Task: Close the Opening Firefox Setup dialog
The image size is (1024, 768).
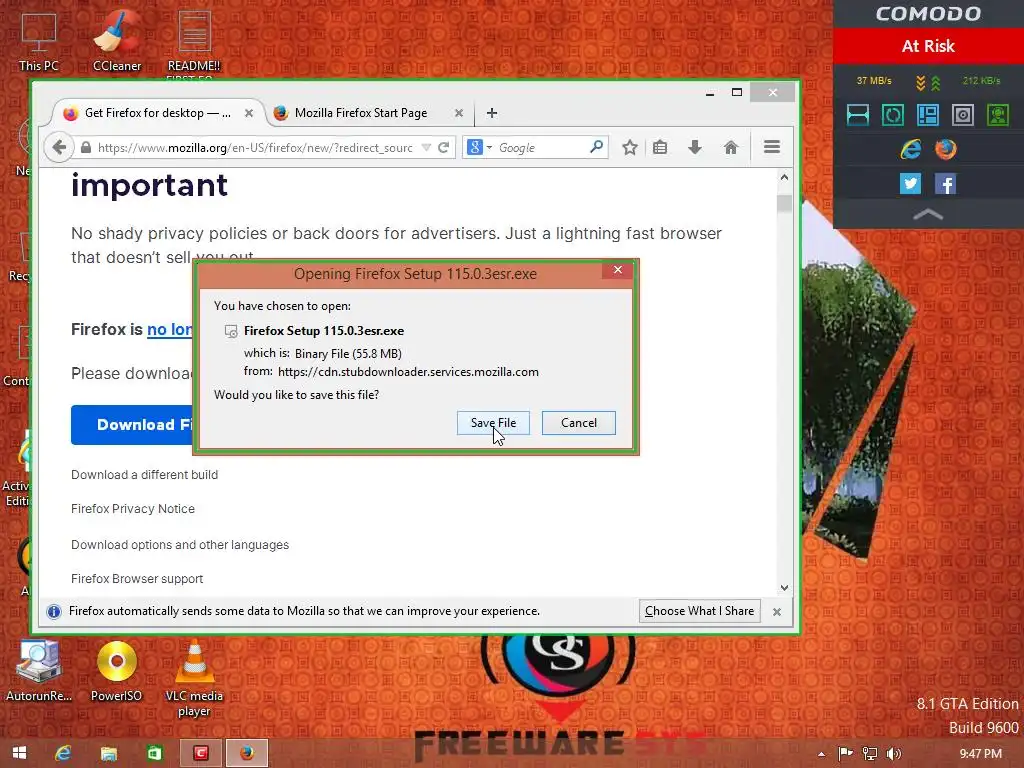Action: (618, 270)
